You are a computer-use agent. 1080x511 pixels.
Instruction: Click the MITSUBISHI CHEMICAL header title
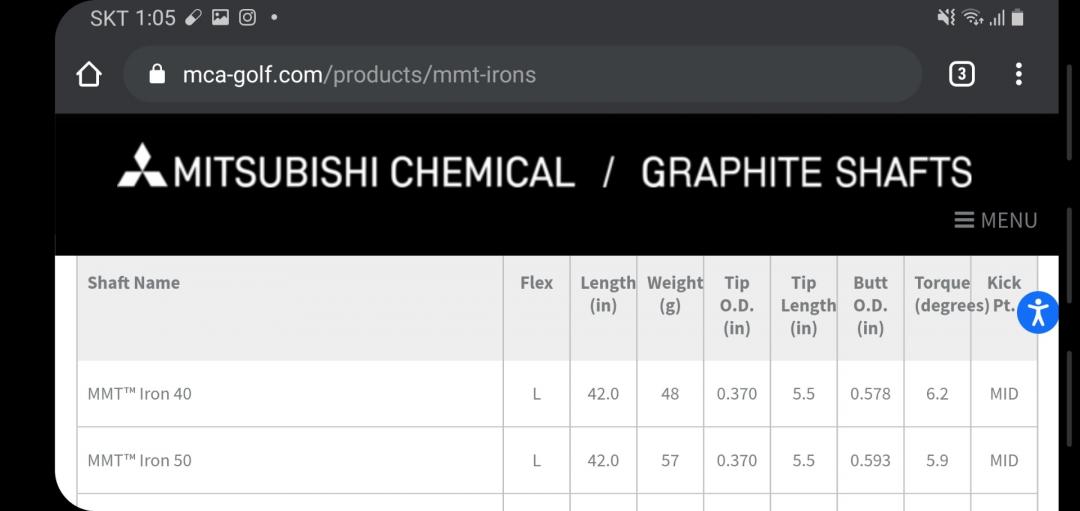(x=374, y=172)
